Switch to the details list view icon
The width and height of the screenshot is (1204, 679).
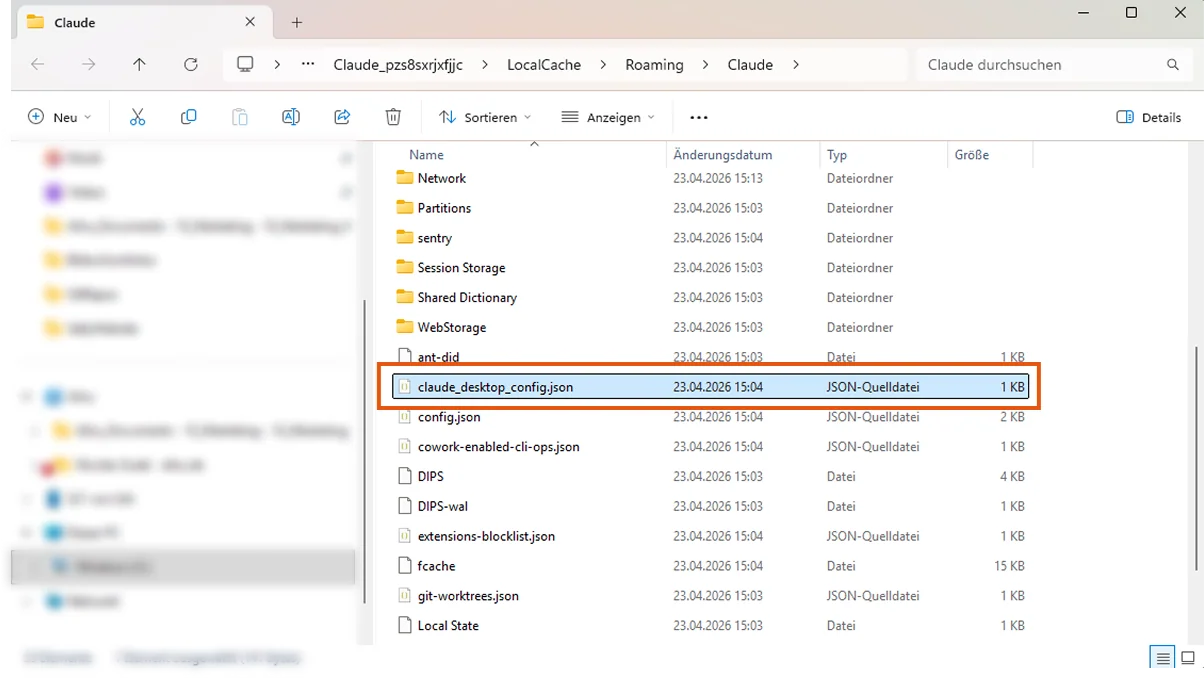click(1162, 658)
